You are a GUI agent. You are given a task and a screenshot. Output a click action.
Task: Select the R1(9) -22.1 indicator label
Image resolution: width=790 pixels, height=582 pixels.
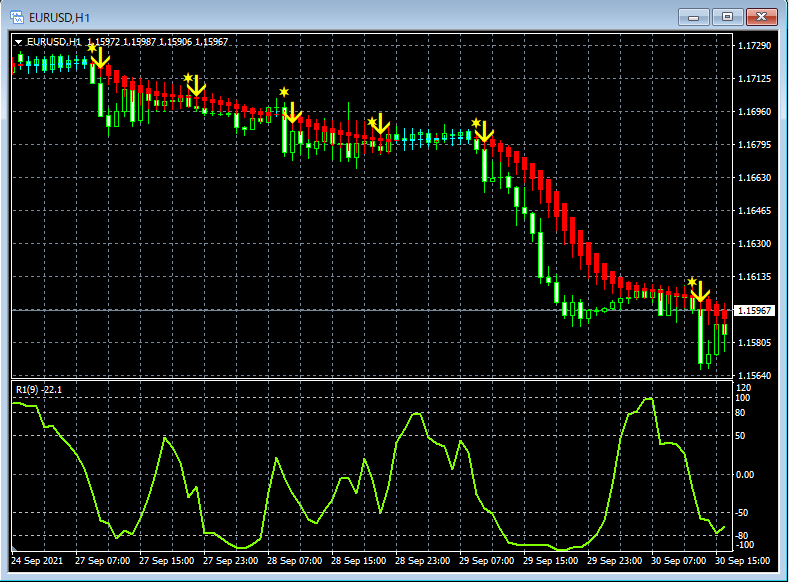39,390
